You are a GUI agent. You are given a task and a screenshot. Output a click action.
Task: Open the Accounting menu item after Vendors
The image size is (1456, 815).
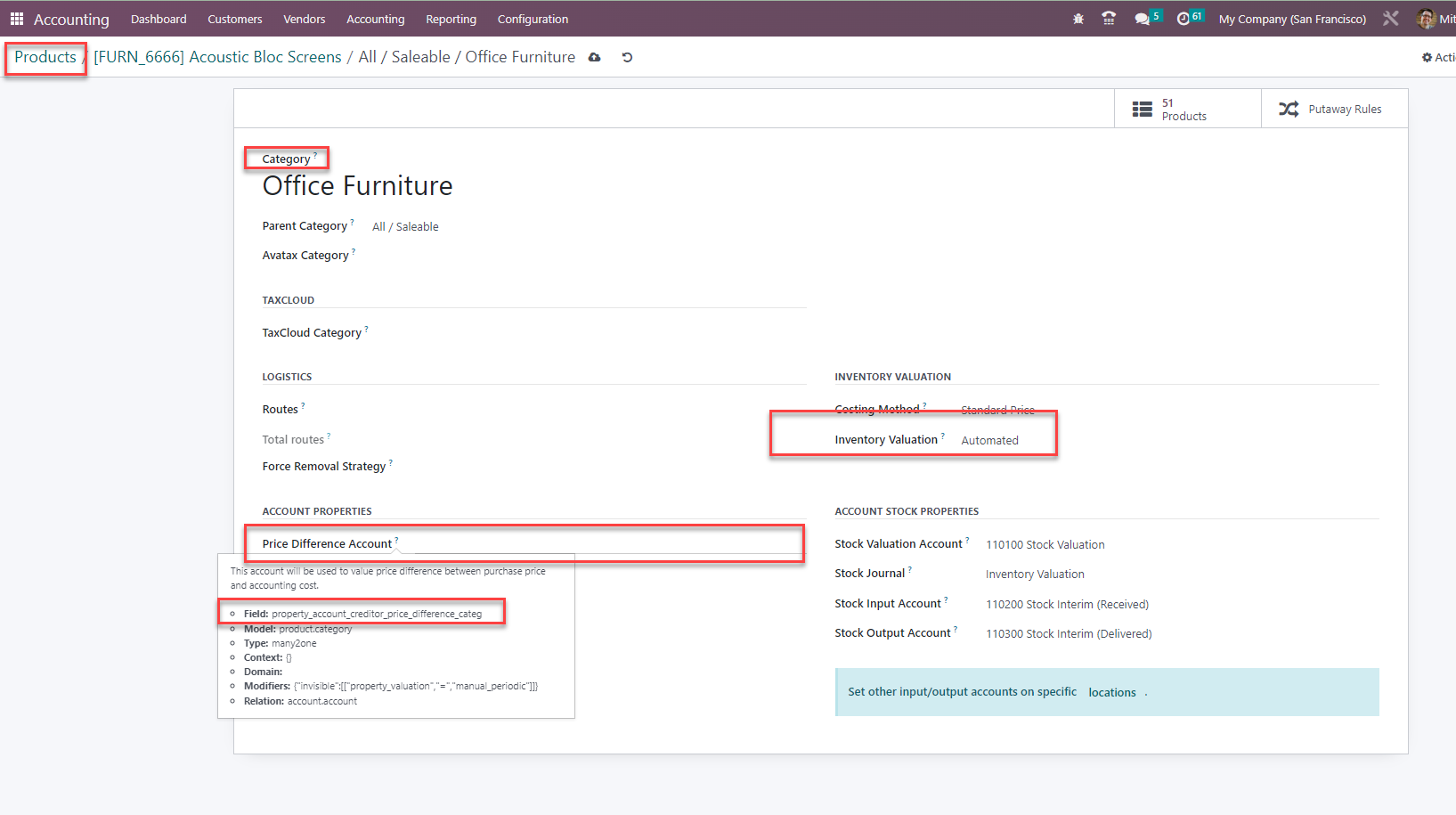376,19
